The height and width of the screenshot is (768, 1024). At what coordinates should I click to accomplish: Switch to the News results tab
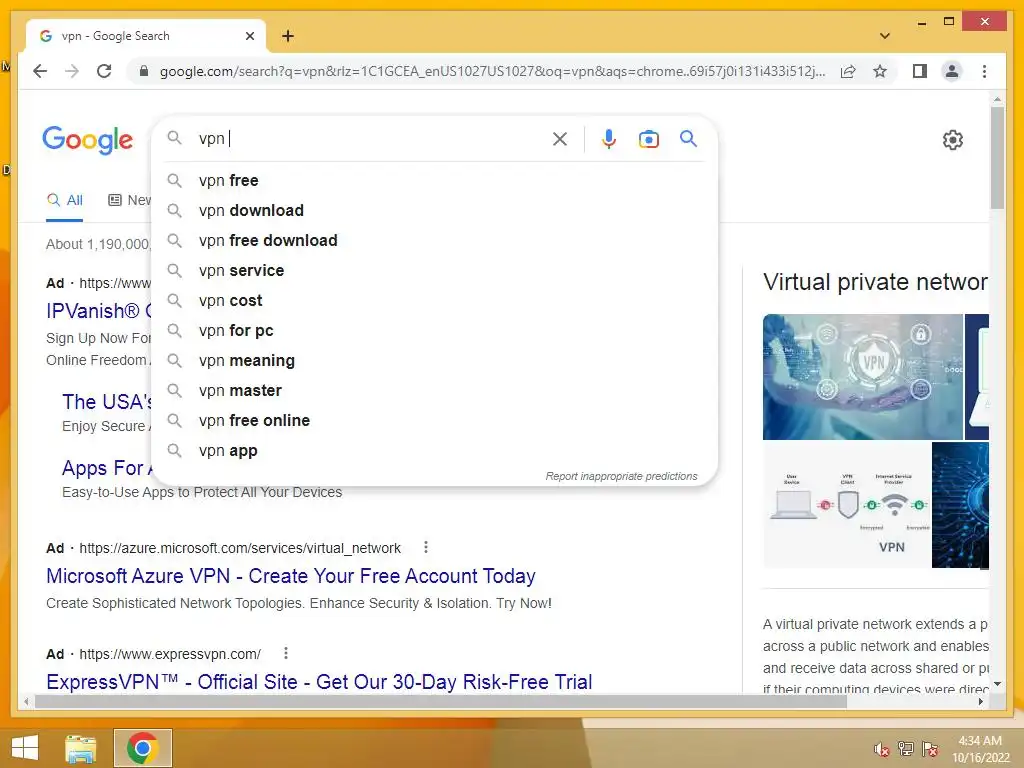coord(129,200)
